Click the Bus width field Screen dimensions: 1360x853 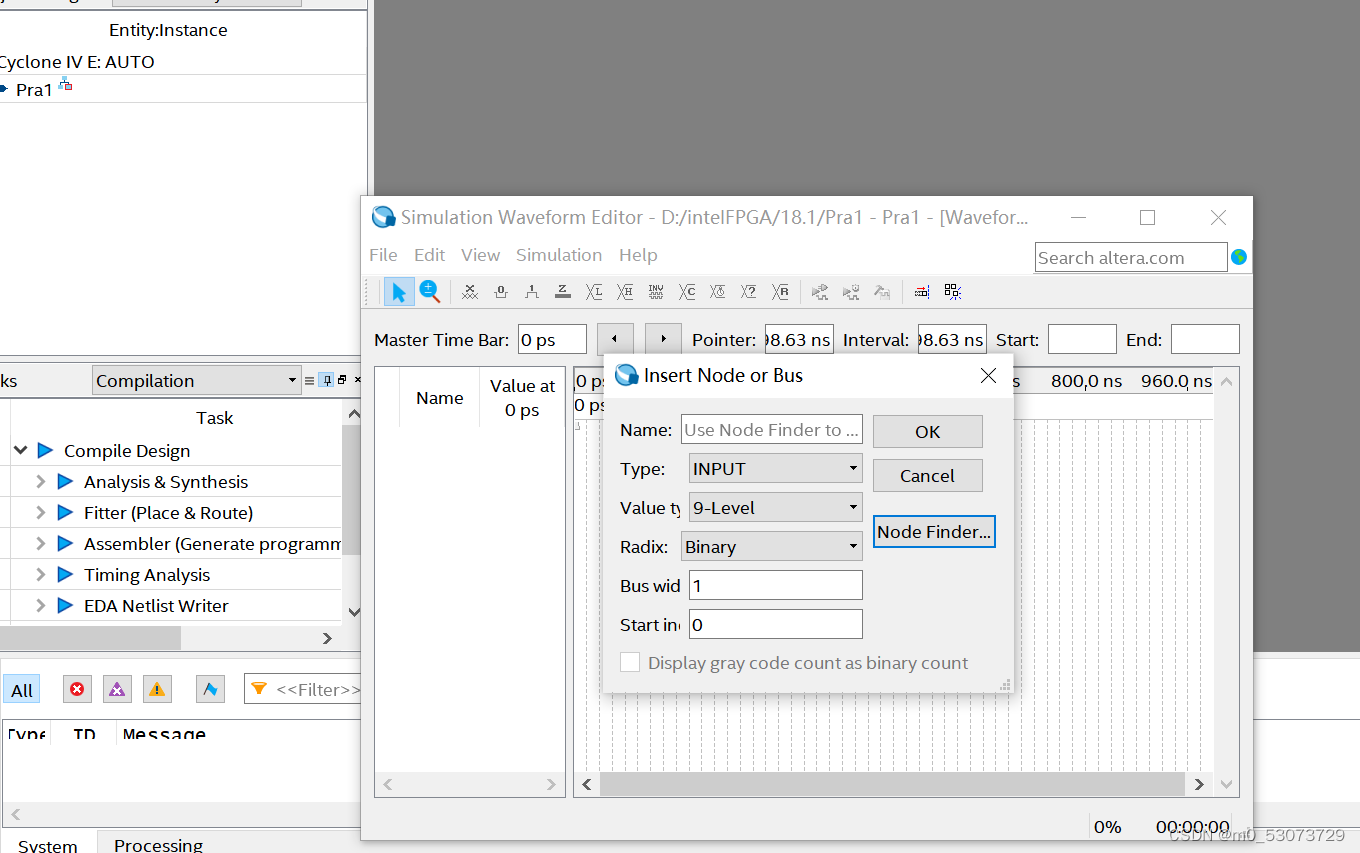(x=776, y=585)
